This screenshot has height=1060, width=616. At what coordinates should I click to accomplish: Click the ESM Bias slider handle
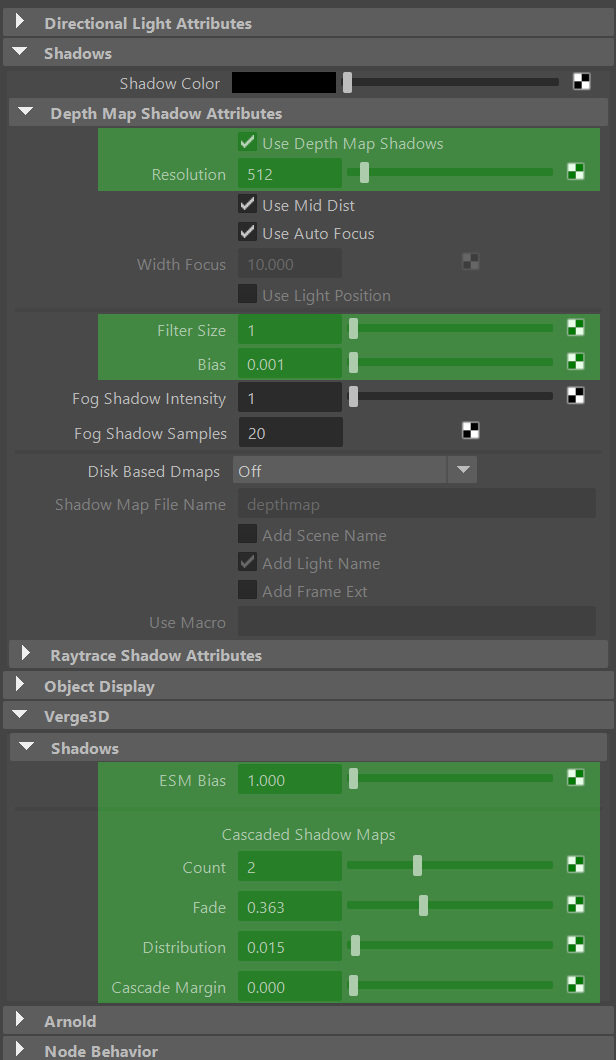tap(353, 779)
